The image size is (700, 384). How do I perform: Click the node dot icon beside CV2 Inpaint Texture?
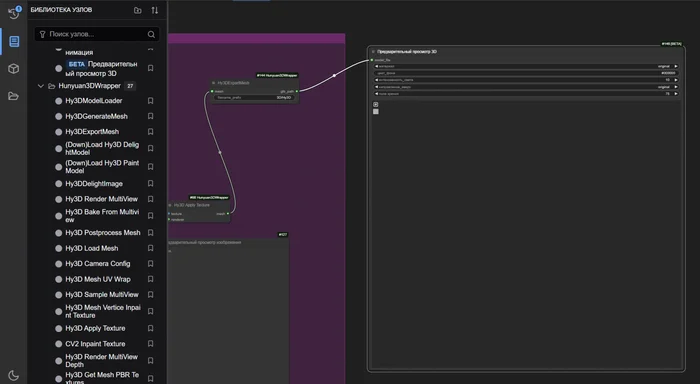coord(58,344)
